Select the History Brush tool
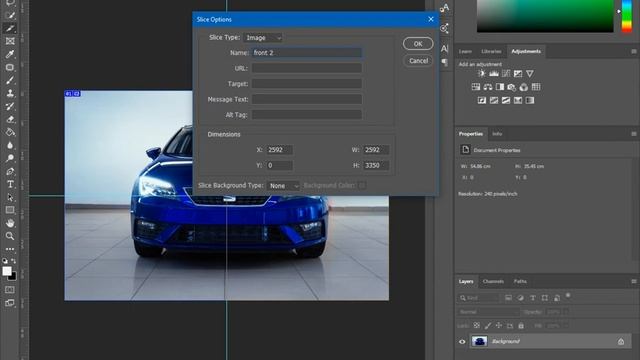The image size is (640, 360). (10, 107)
